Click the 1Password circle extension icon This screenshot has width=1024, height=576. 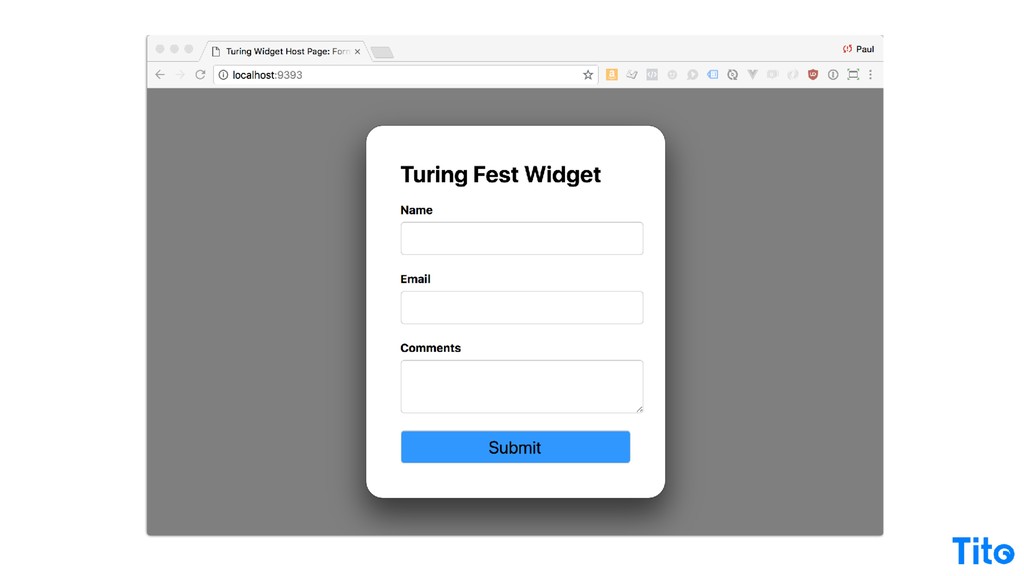(833, 74)
